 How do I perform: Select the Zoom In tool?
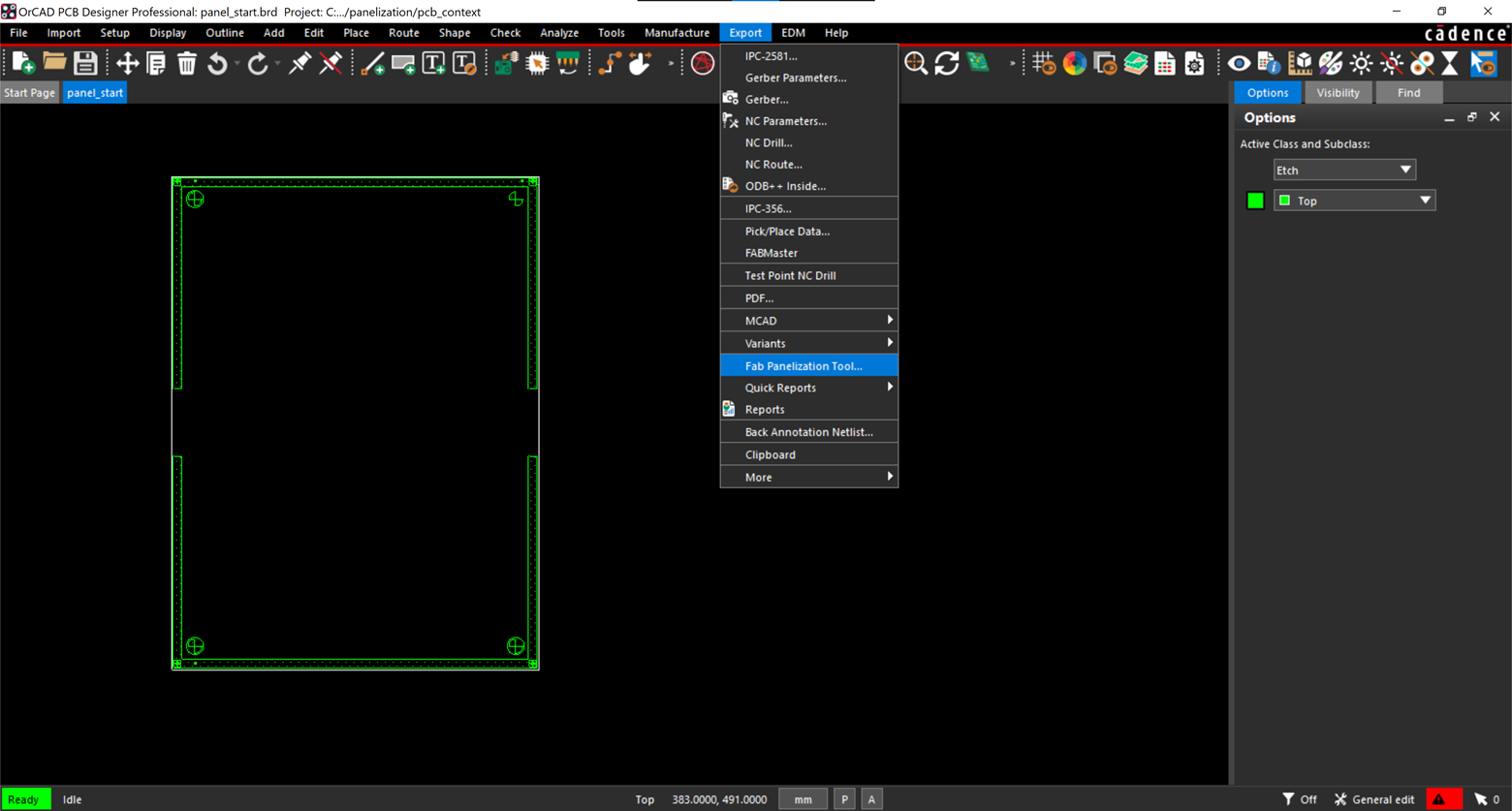click(x=916, y=63)
